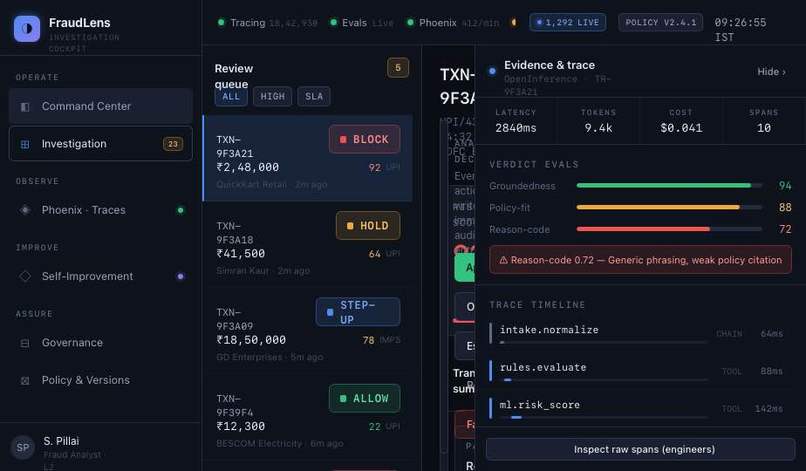Click the STEP-UP badge on TXN-9F3A09
The image size is (806, 471).
pyautogui.click(x=358, y=312)
